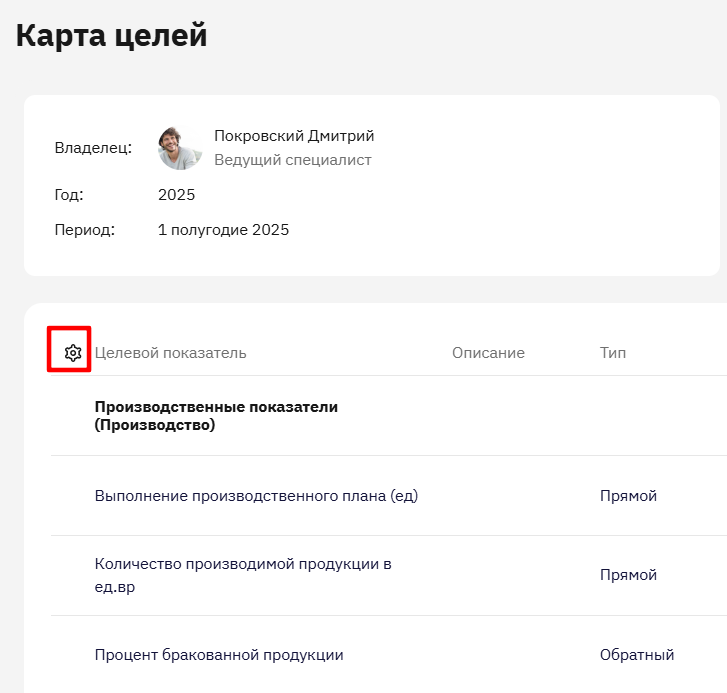The width and height of the screenshot is (727, 693).
Task: Open Процент бракованной продукции indicator
Action: pos(219,655)
